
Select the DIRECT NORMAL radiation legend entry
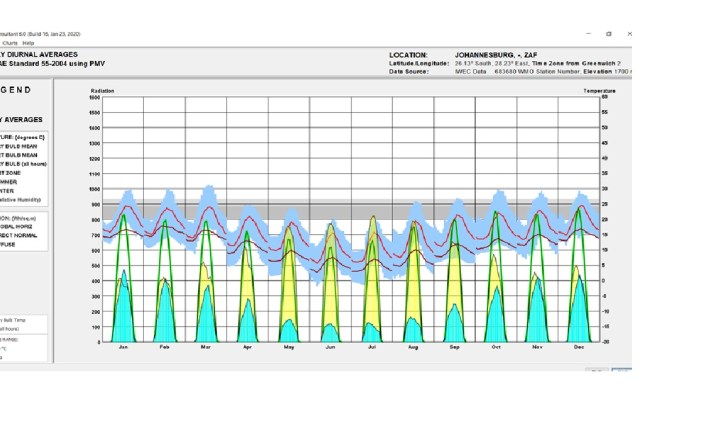[x=17, y=234]
